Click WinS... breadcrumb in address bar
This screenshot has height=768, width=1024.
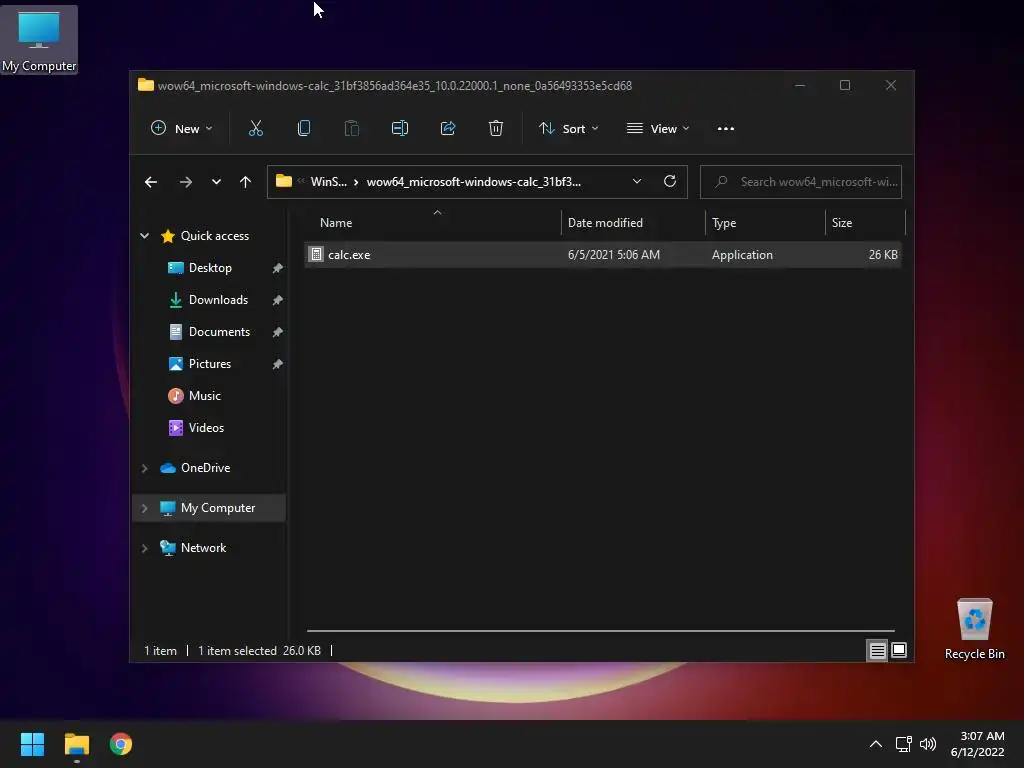coord(328,182)
